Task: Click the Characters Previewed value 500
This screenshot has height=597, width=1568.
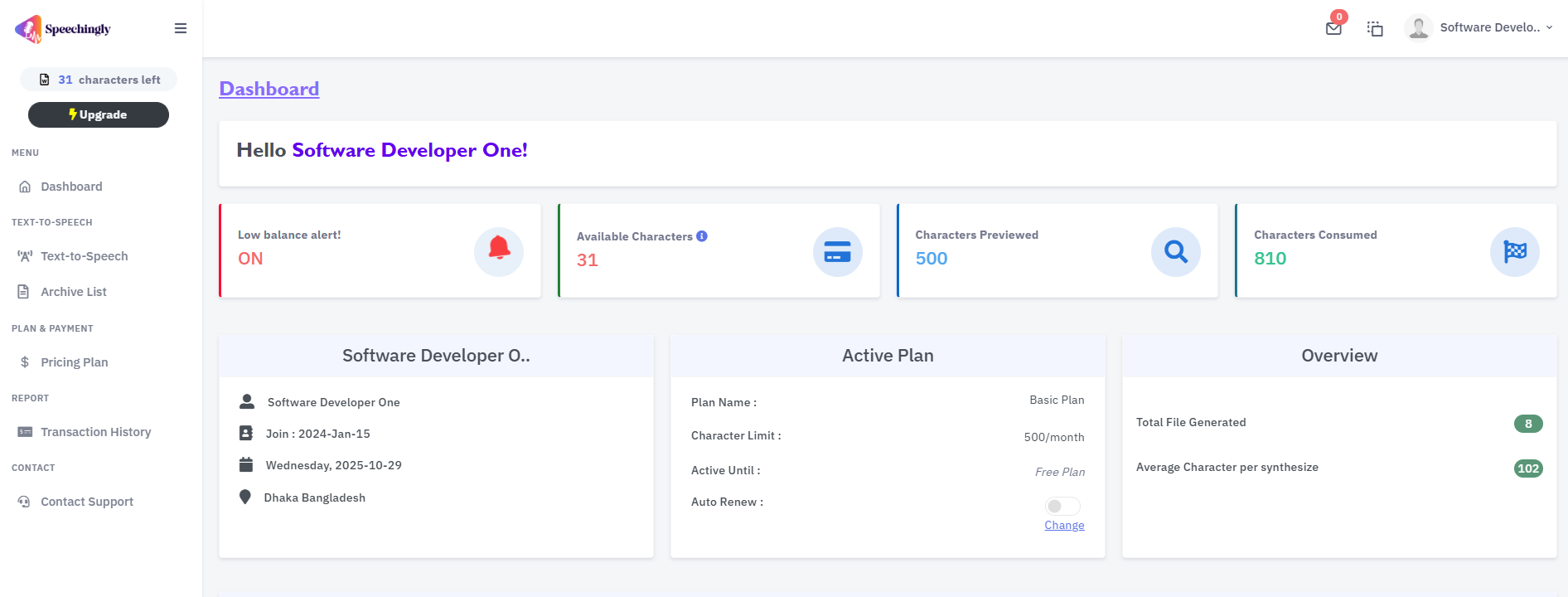Action: (x=932, y=259)
